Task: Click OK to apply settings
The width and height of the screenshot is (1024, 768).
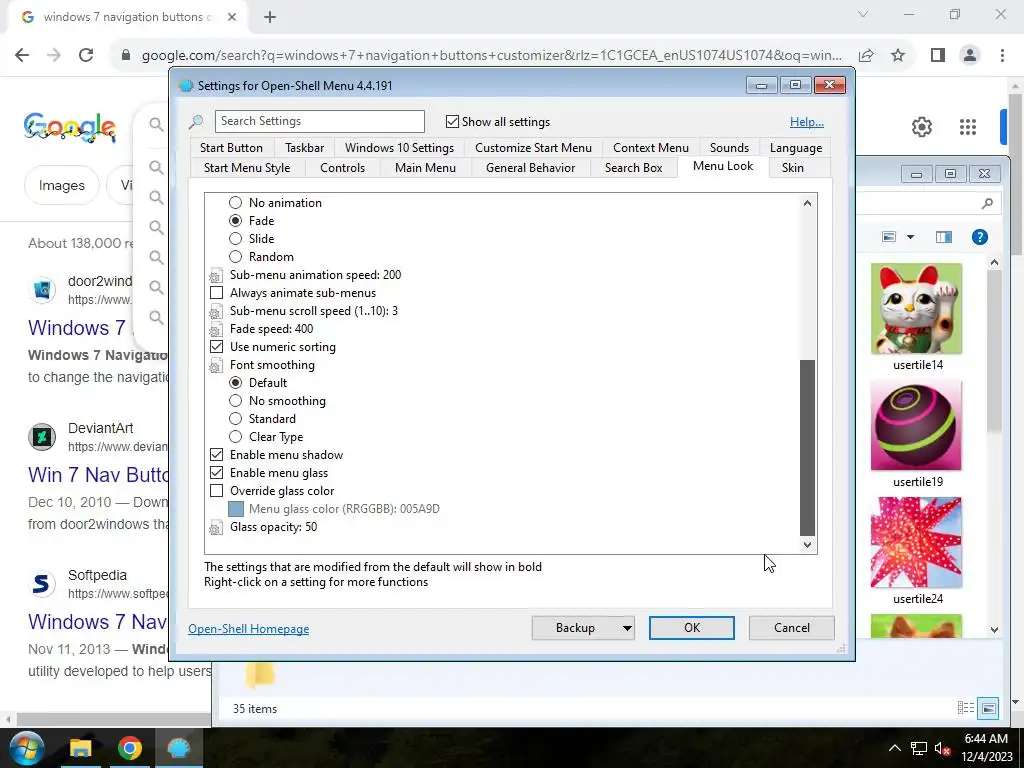Action: [x=692, y=628]
